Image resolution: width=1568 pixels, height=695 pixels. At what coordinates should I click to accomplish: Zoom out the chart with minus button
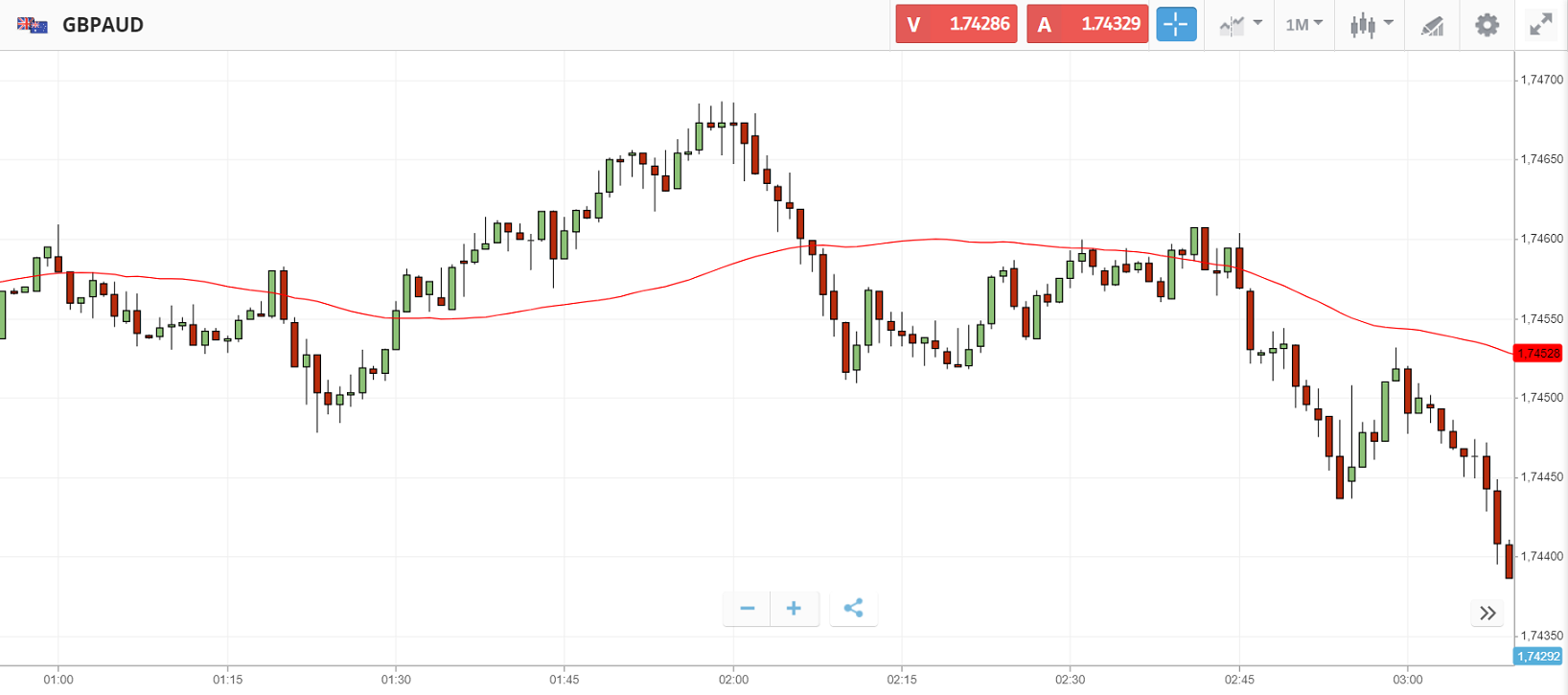pos(748,609)
